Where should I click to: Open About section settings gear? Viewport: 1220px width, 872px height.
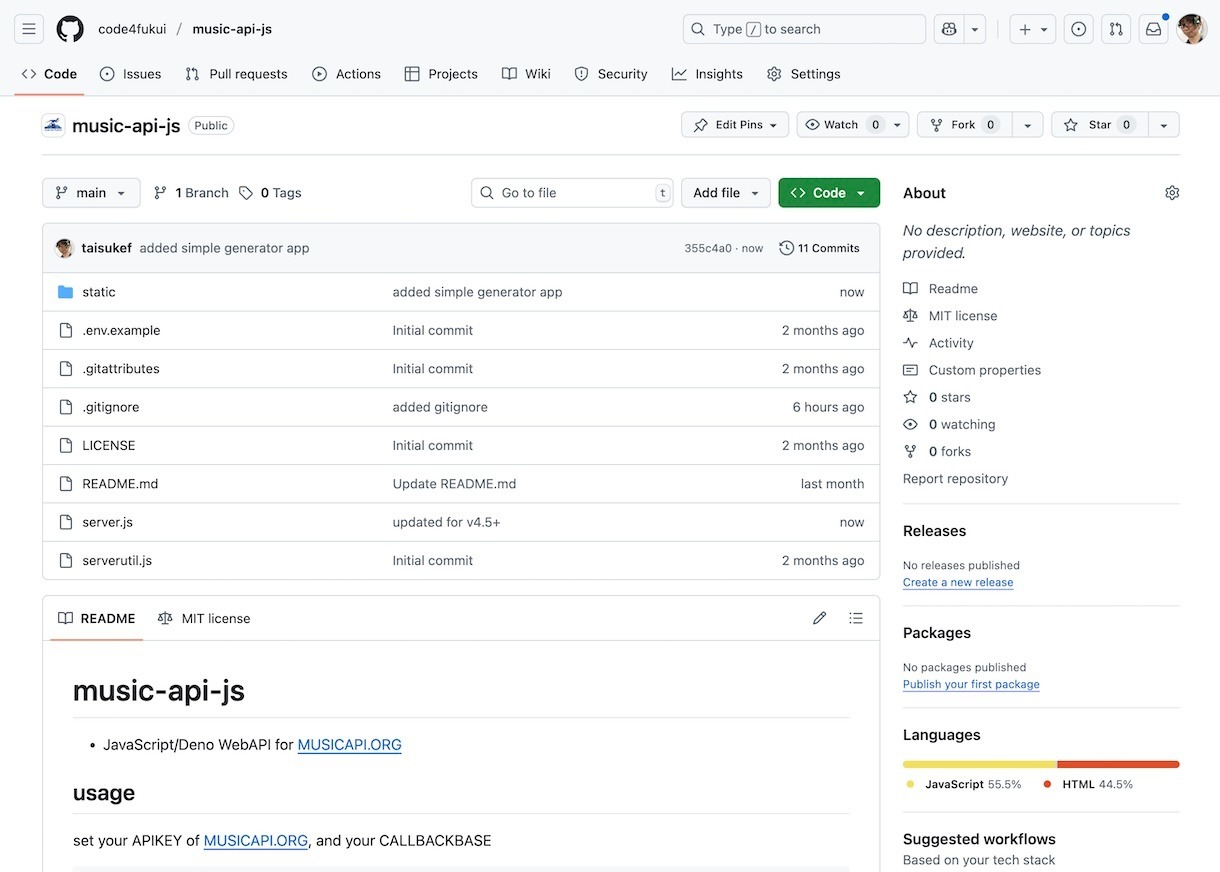pyautogui.click(x=1172, y=193)
